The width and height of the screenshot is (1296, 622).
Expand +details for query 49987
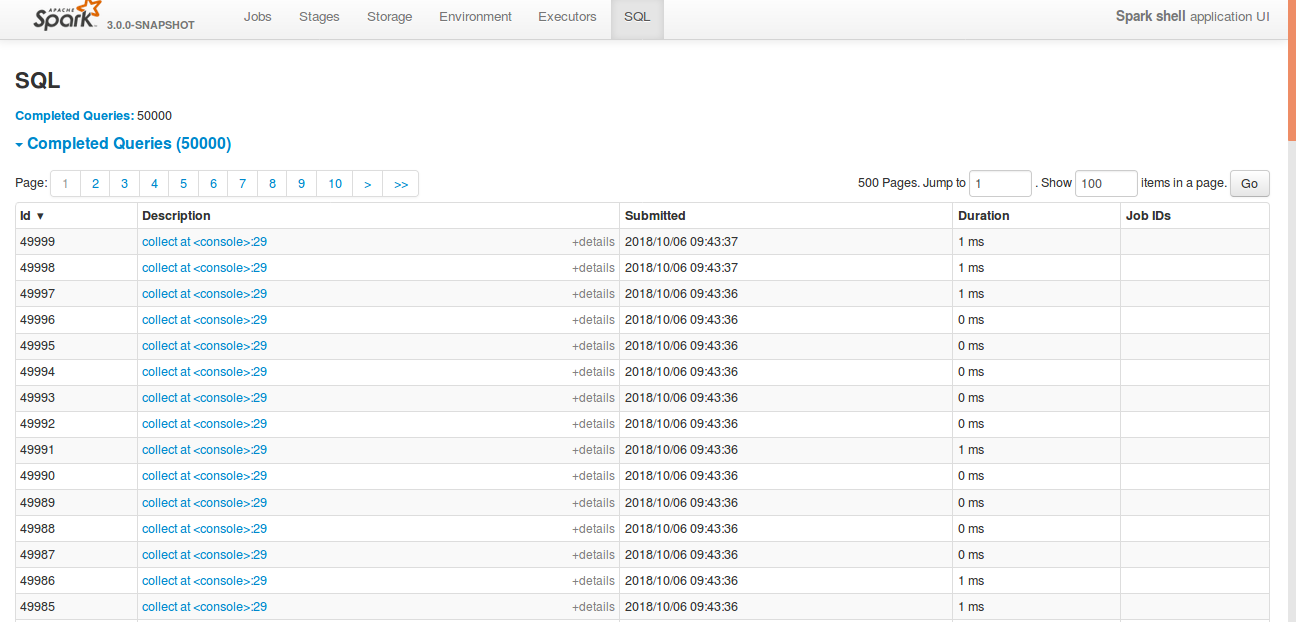(x=593, y=555)
